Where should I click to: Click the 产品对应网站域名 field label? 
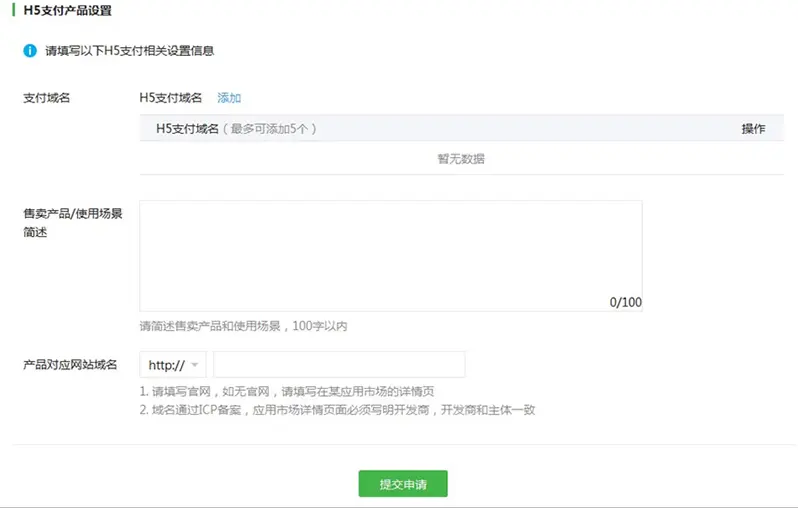coord(70,365)
